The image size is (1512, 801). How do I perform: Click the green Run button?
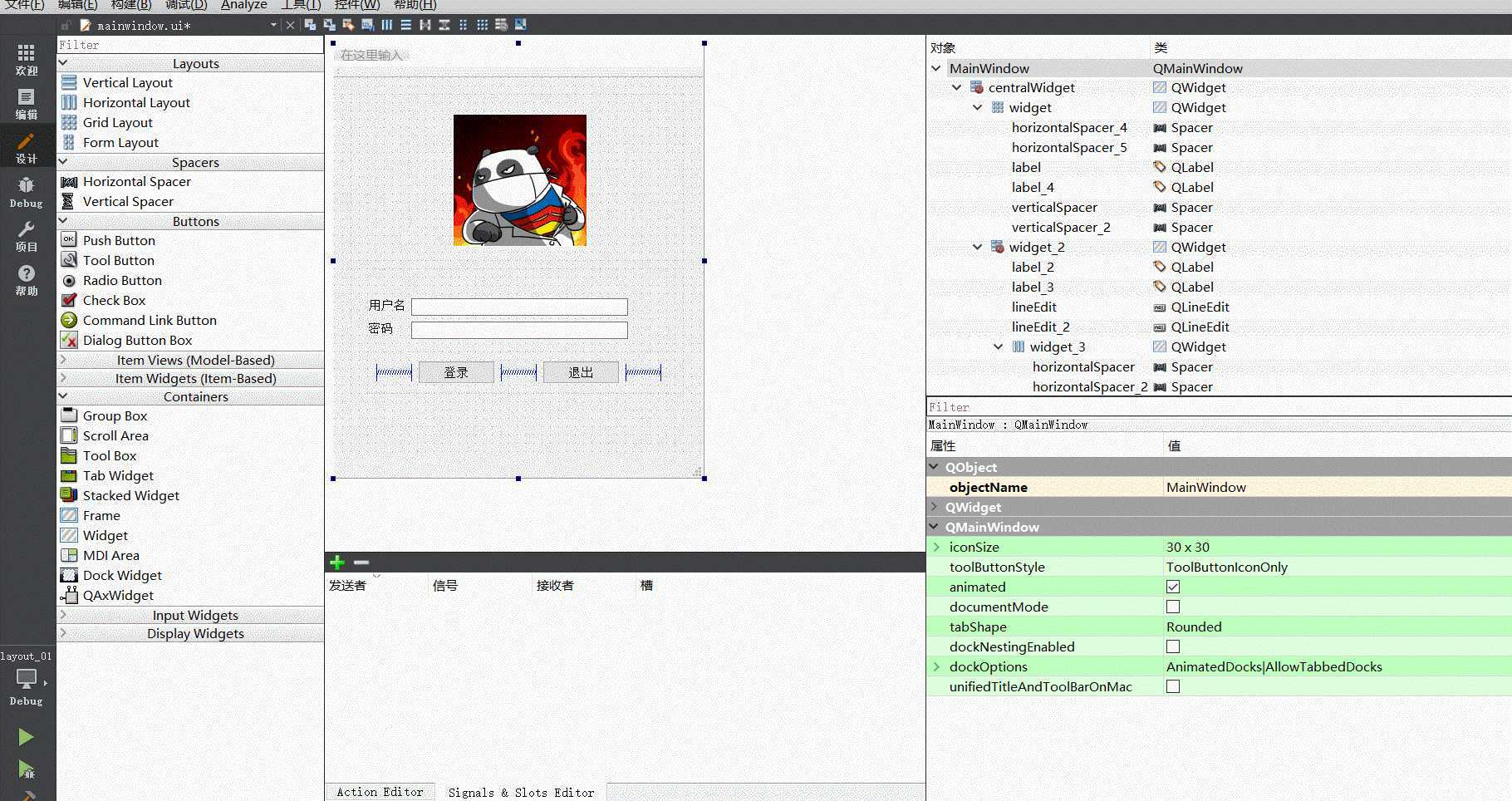27,737
